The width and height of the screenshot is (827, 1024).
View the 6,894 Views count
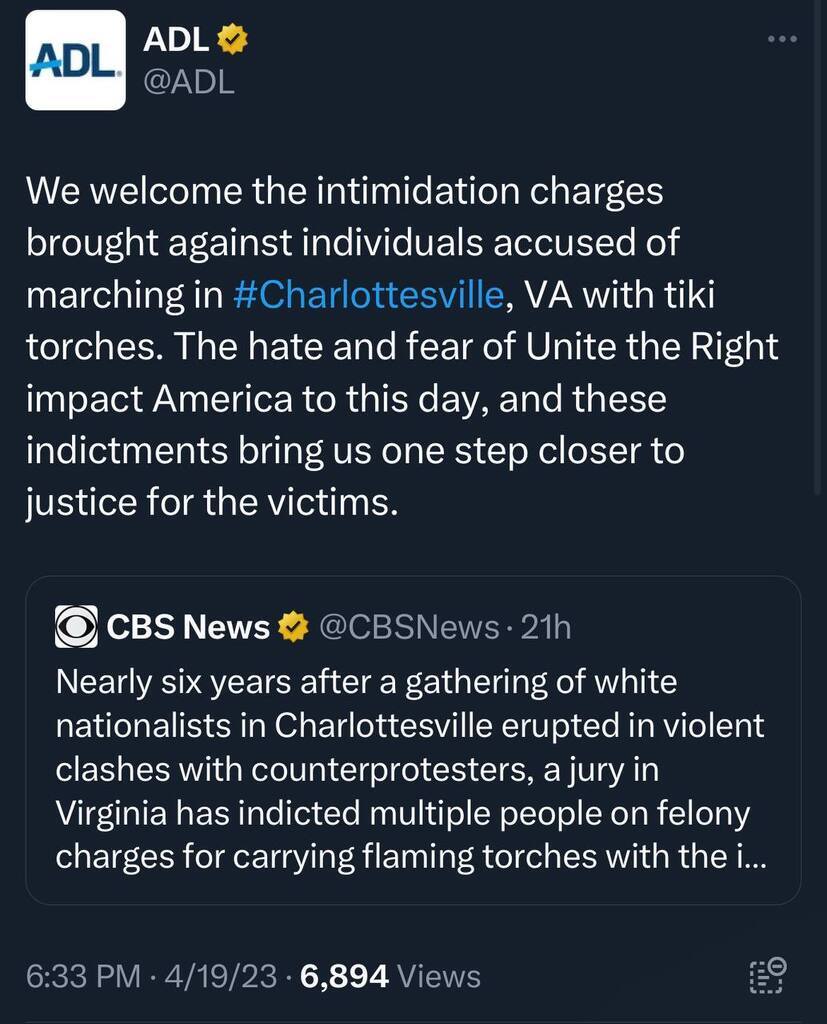(x=342, y=976)
